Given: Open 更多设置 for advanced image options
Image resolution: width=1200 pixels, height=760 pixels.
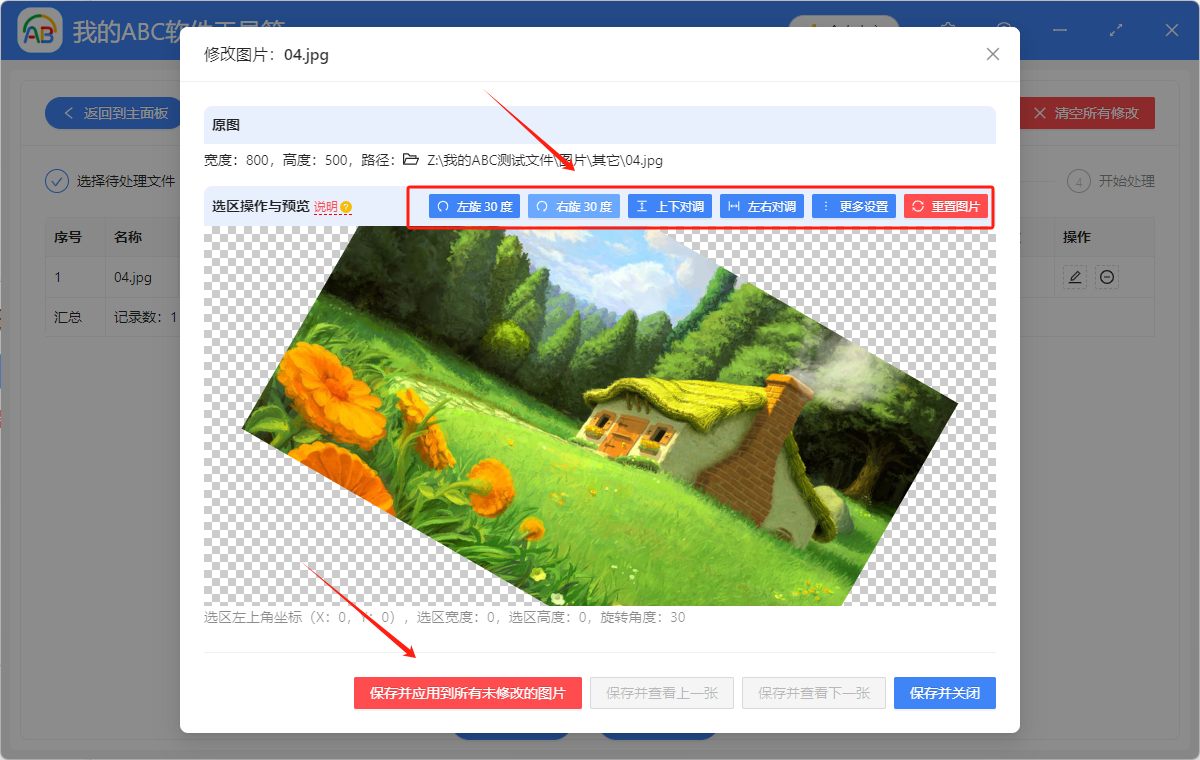Looking at the screenshot, I should pos(853,206).
